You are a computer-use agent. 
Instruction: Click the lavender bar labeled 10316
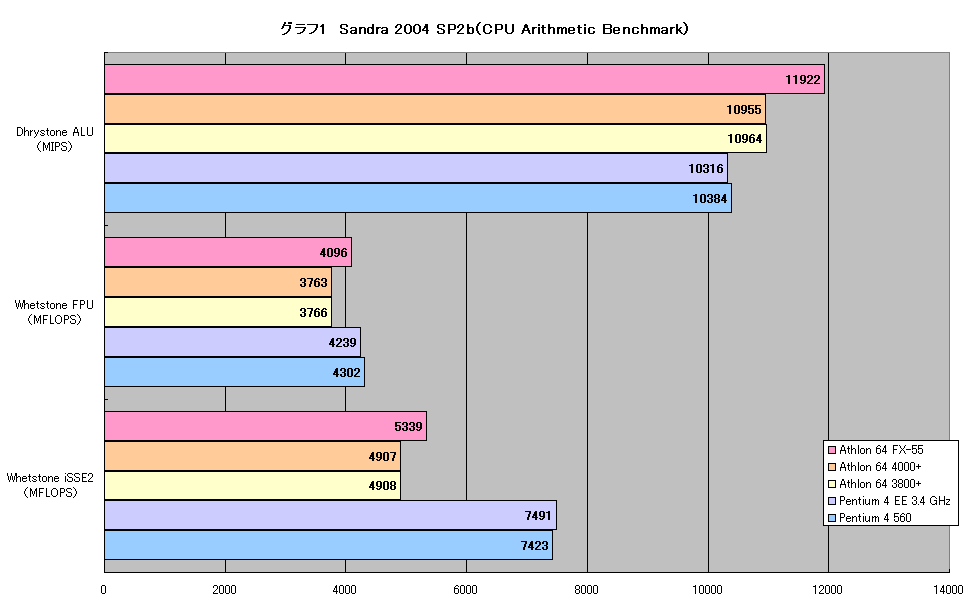pyautogui.click(x=416, y=168)
